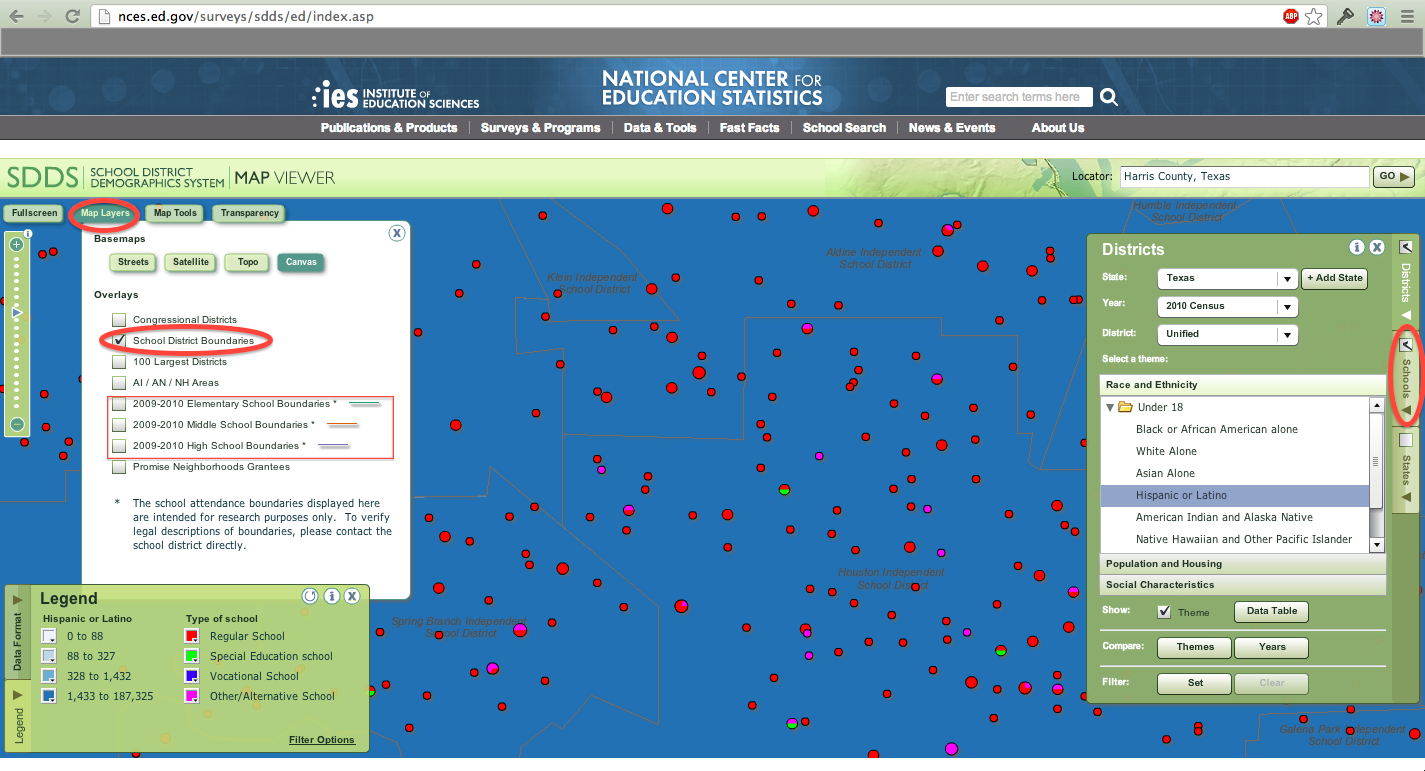Click the refresh icon in the Legend panel
1425x771 pixels.
[310, 596]
